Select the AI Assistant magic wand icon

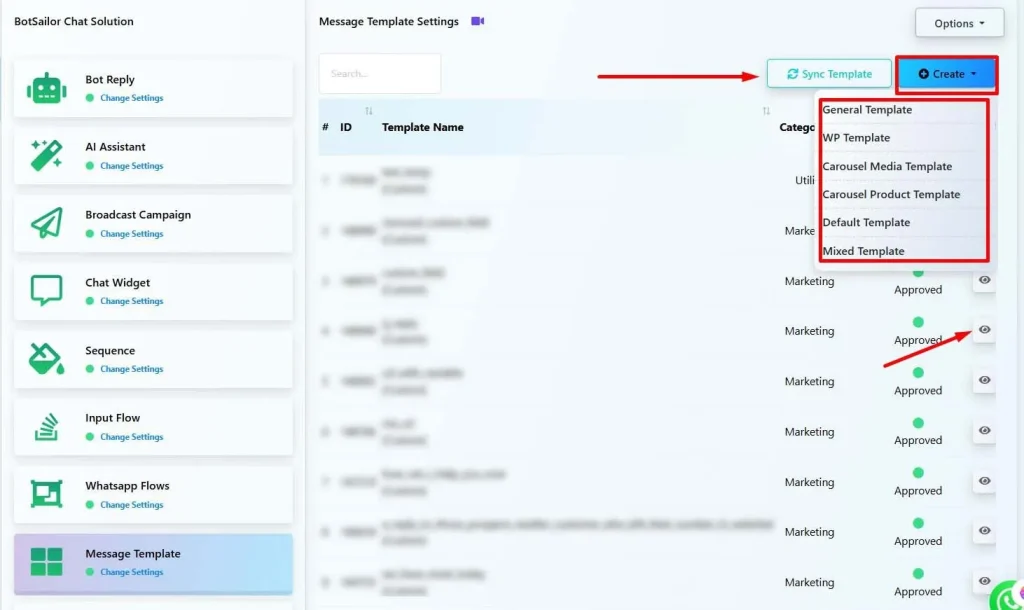pyautogui.click(x=46, y=155)
